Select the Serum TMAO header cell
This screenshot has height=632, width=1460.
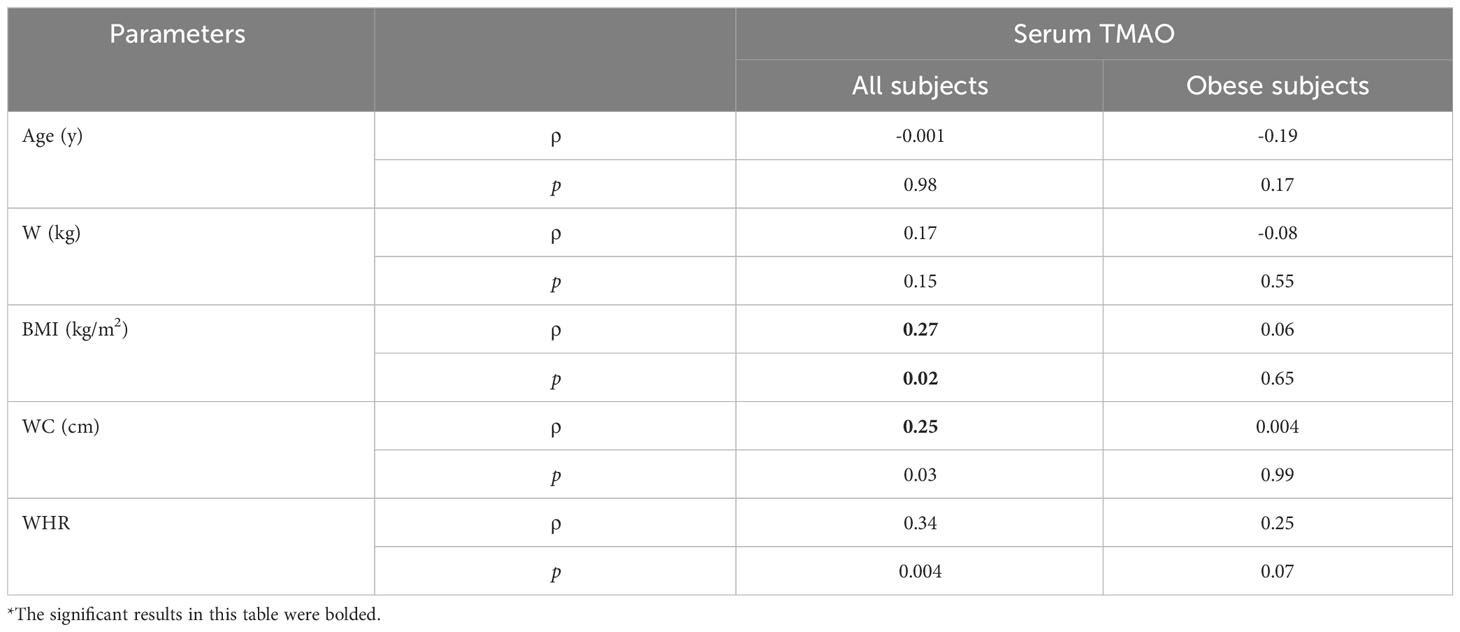coord(1093,33)
